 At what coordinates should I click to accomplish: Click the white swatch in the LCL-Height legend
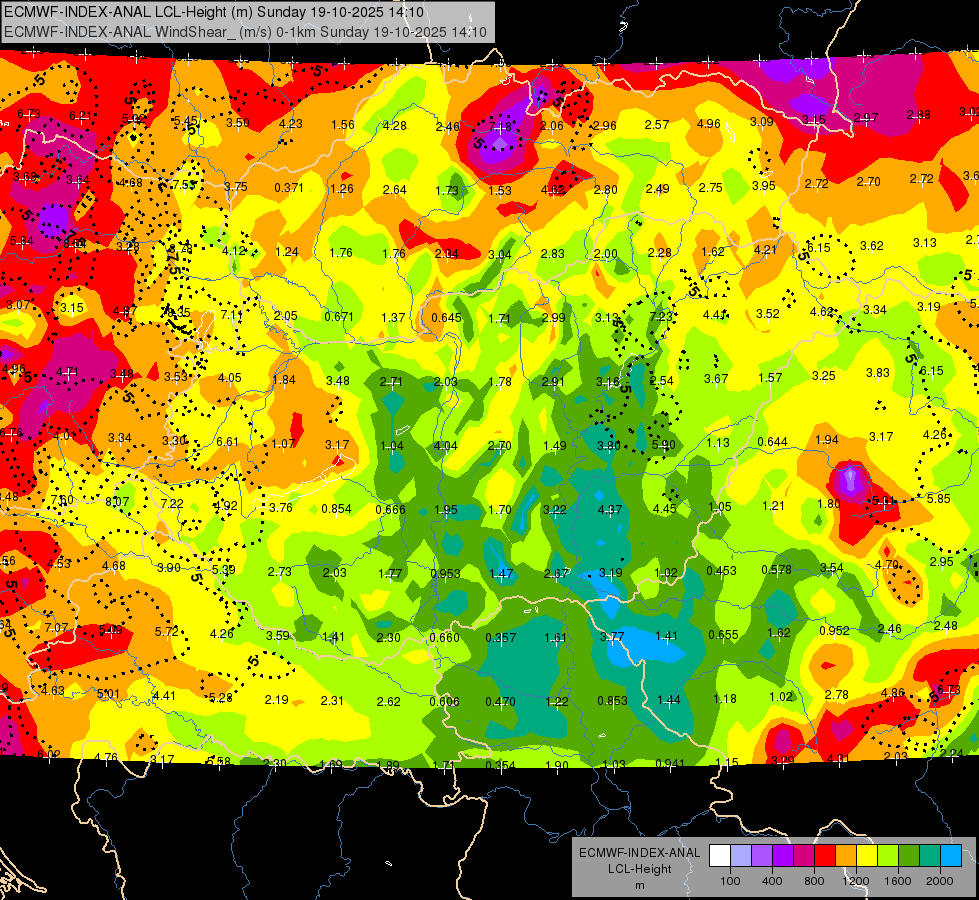tap(720, 856)
